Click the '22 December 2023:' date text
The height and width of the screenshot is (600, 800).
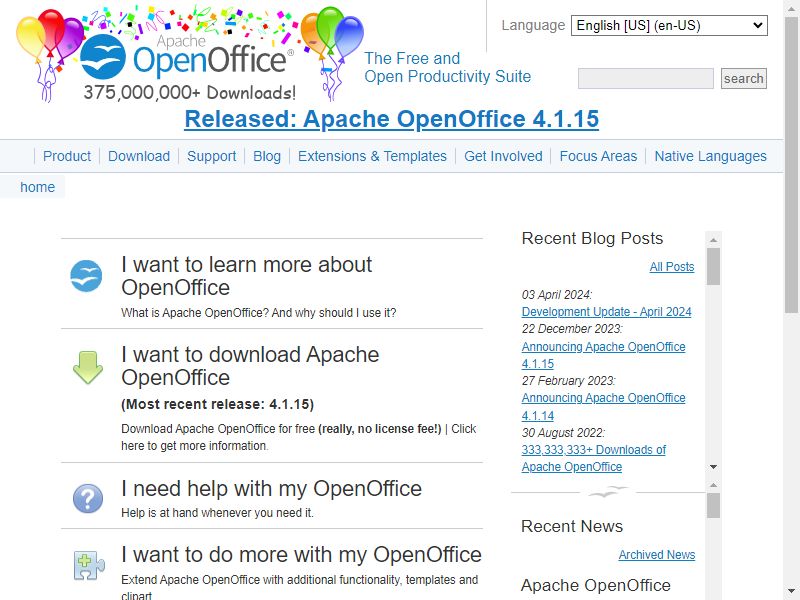[x=572, y=329]
